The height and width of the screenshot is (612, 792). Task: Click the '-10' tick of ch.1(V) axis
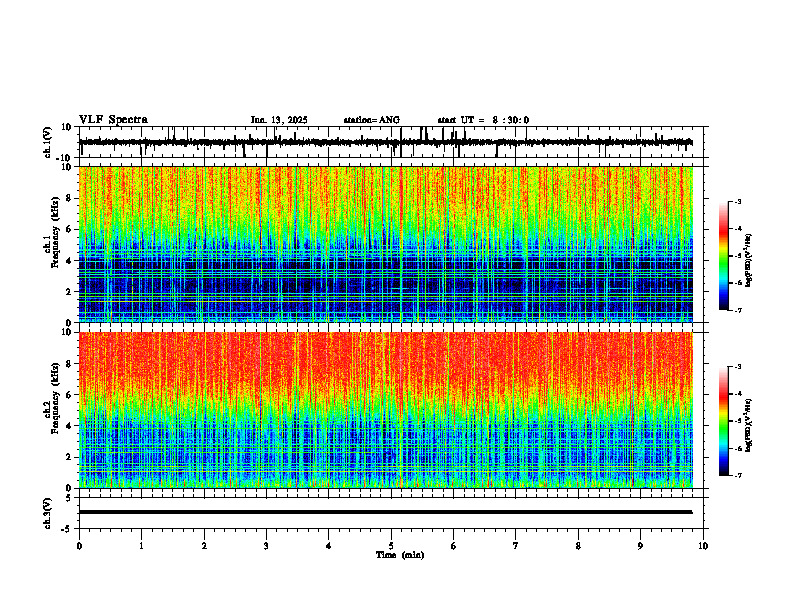click(x=65, y=158)
